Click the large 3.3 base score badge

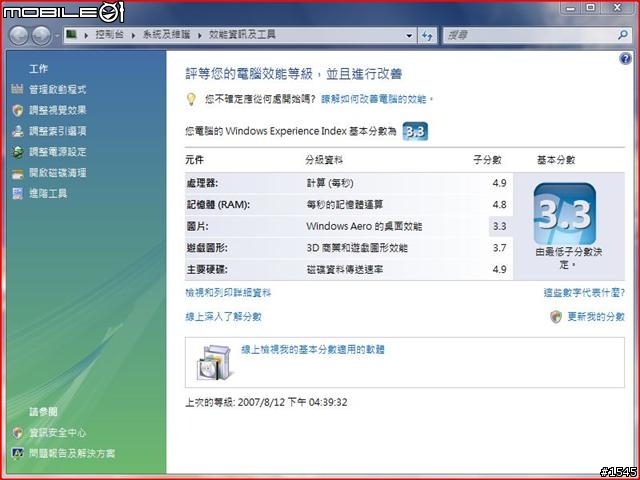pyautogui.click(x=564, y=214)
